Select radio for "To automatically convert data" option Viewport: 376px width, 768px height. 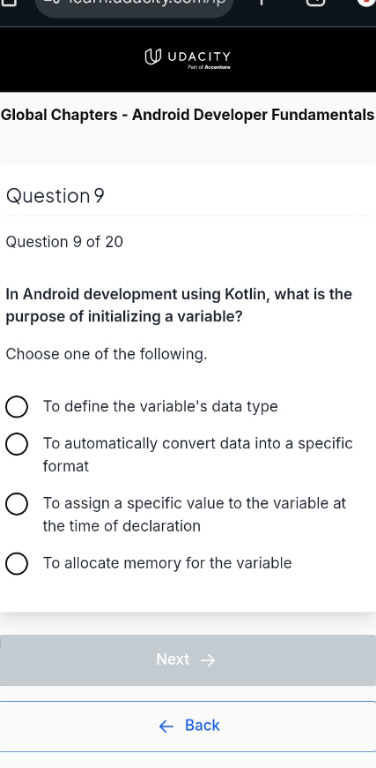[x=17, y=444]
